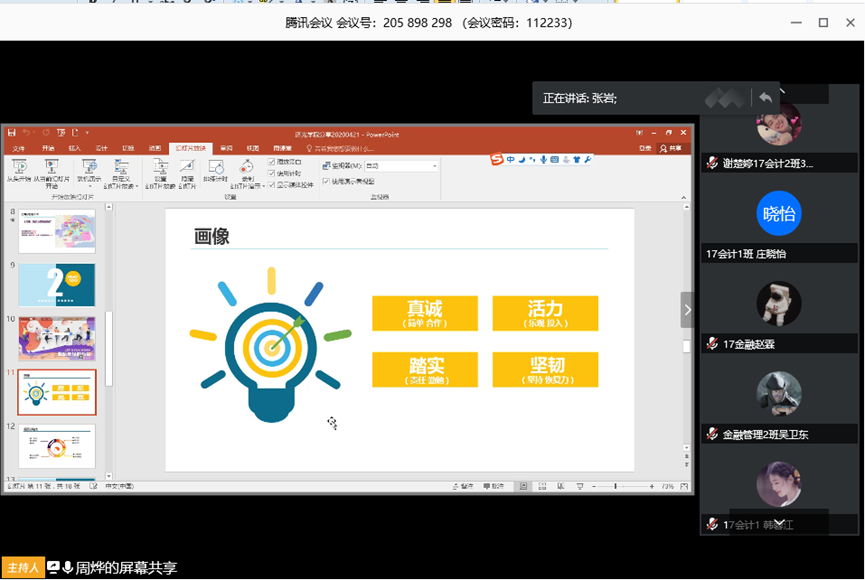
Task: Open the 排练计时 rehearse timings tool
Action: 217,171
